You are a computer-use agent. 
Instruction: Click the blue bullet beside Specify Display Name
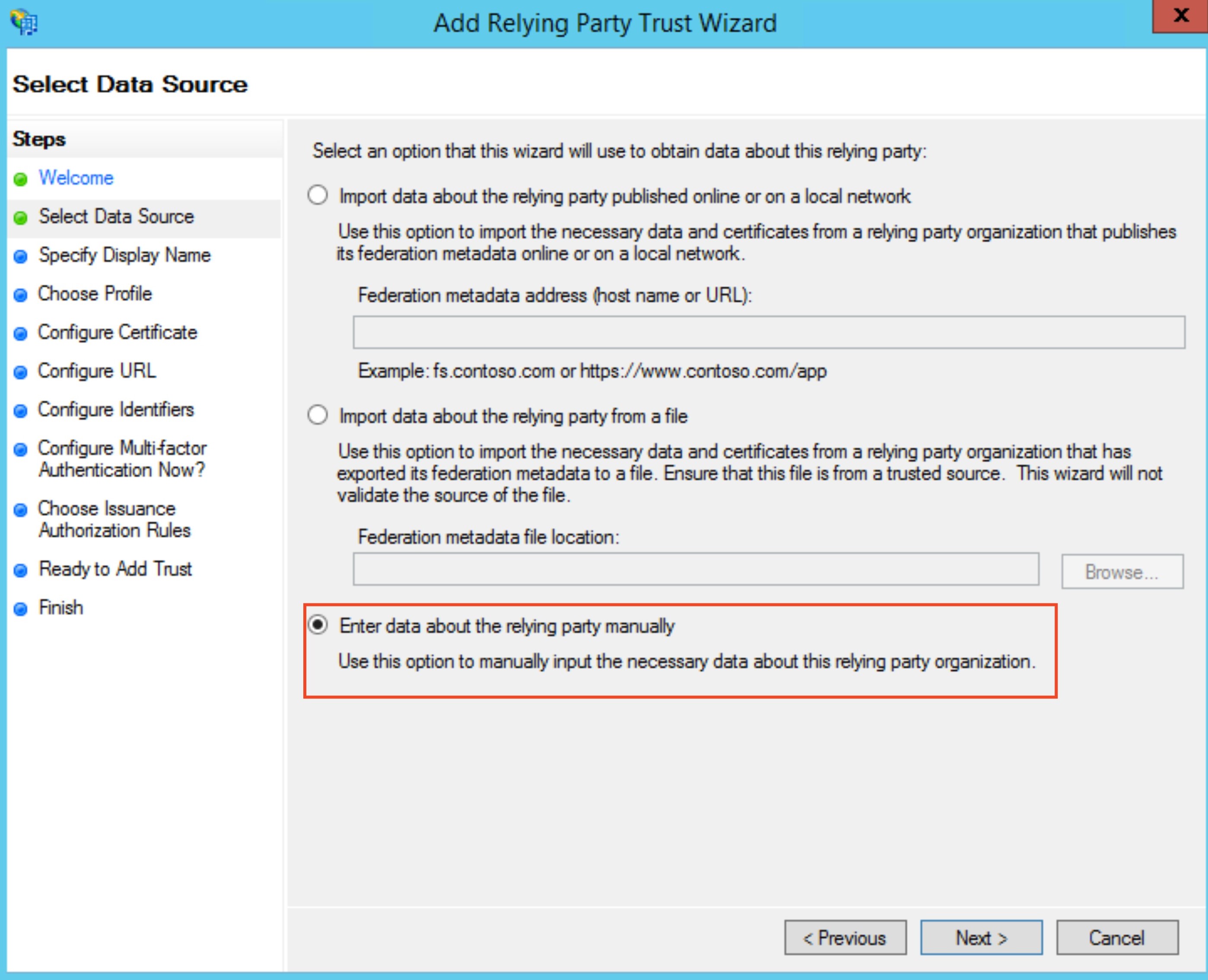(20, 257)
